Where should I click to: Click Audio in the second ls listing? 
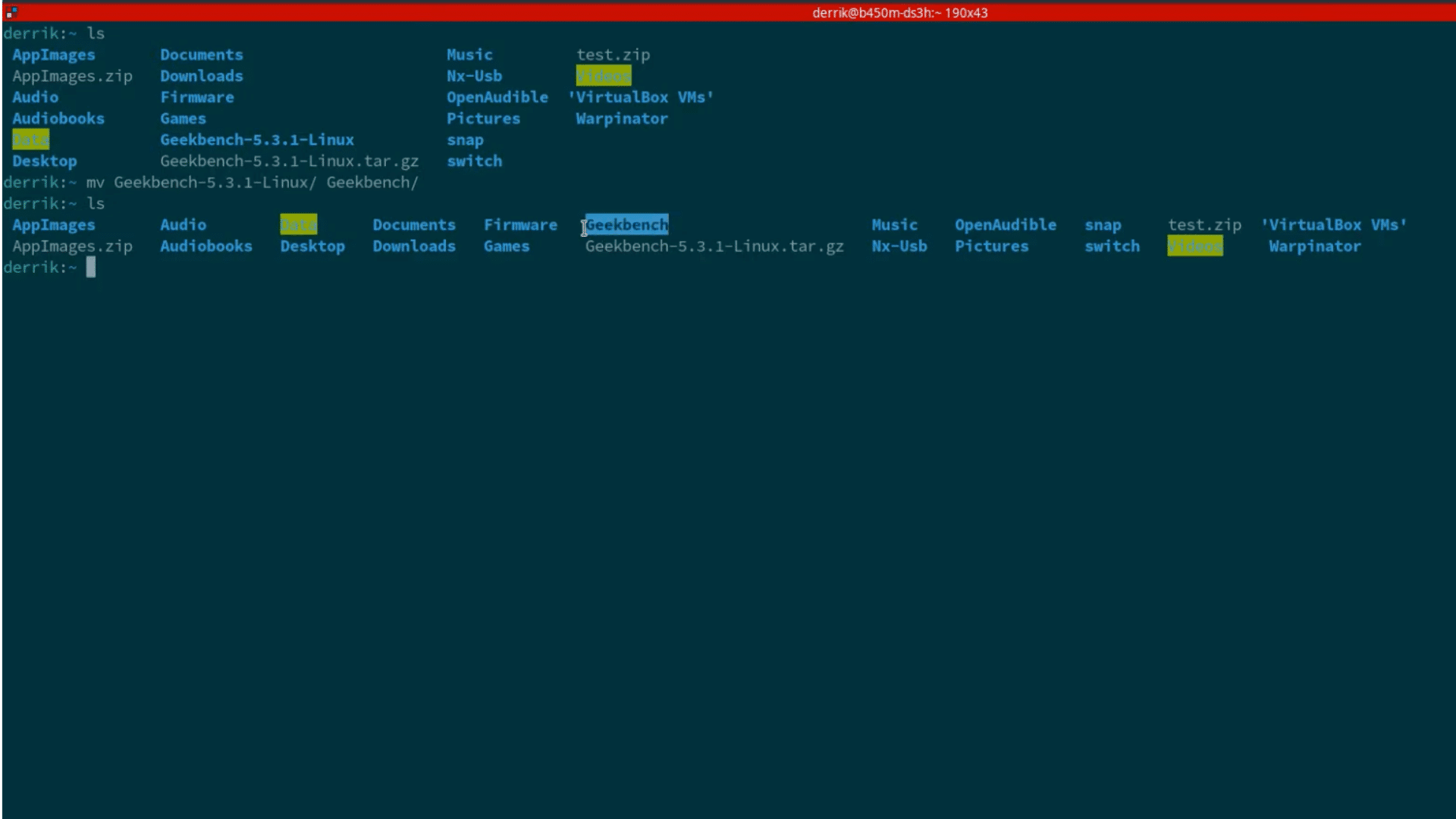(x=183, y=224)
